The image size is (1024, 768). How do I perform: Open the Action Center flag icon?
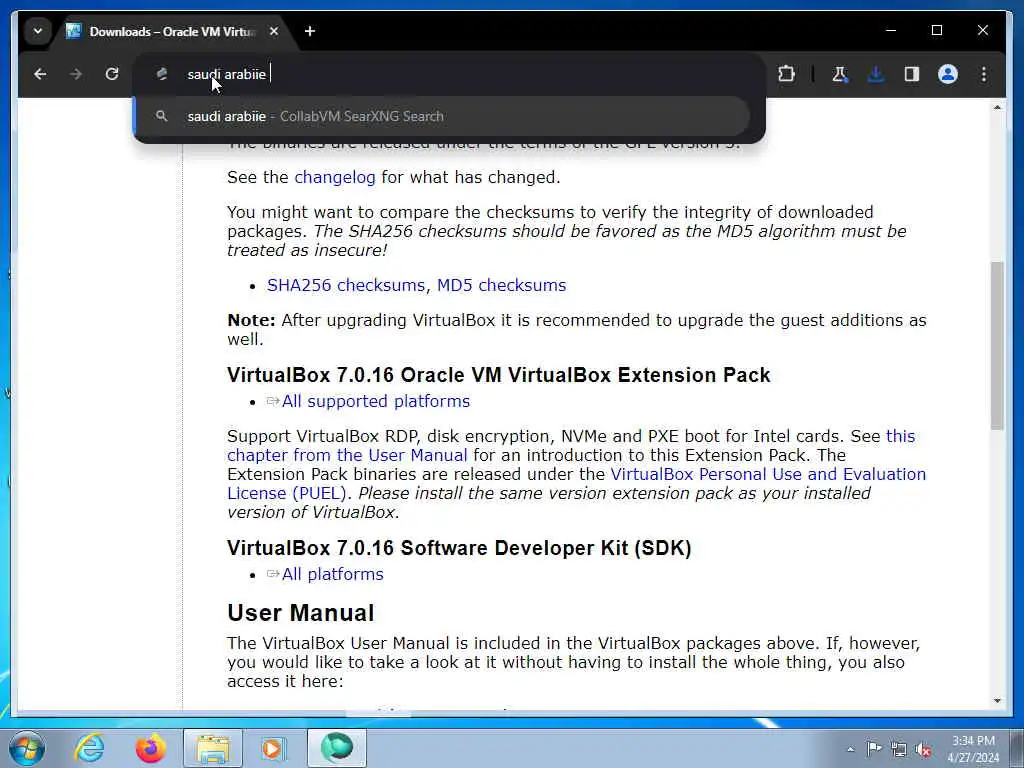pyautogui.click(x=874, y=749)
